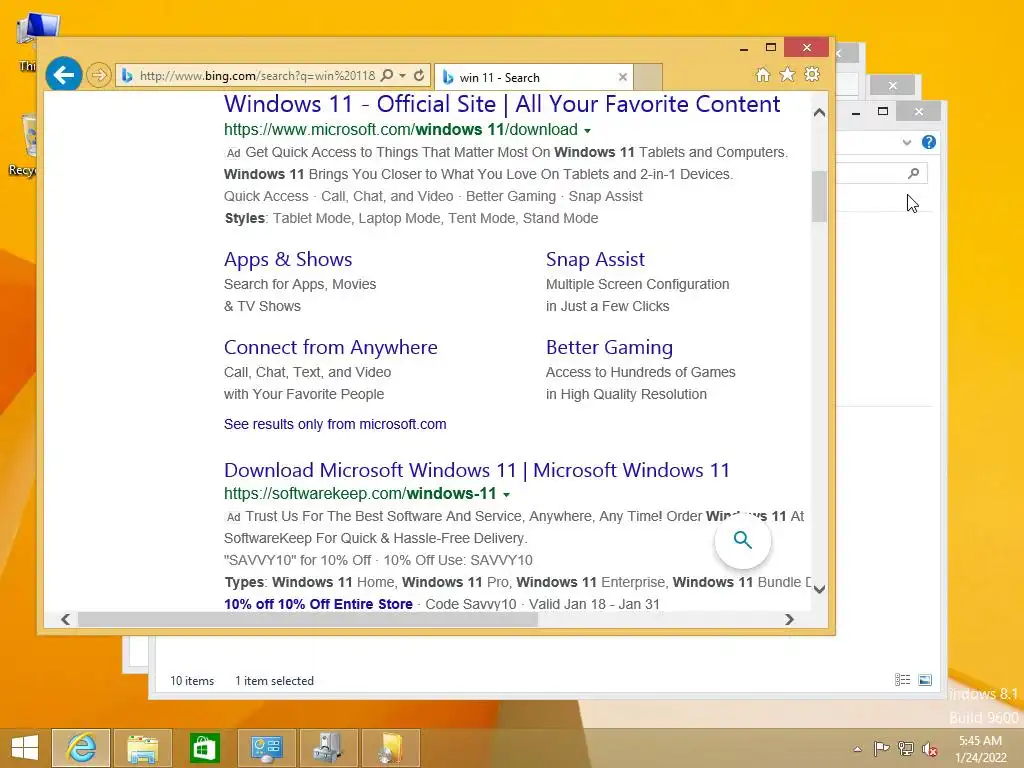Expand microsoft.com ad URL dropdown arrow
This screenshot has width=1024, height=768.
pos(587,131)
